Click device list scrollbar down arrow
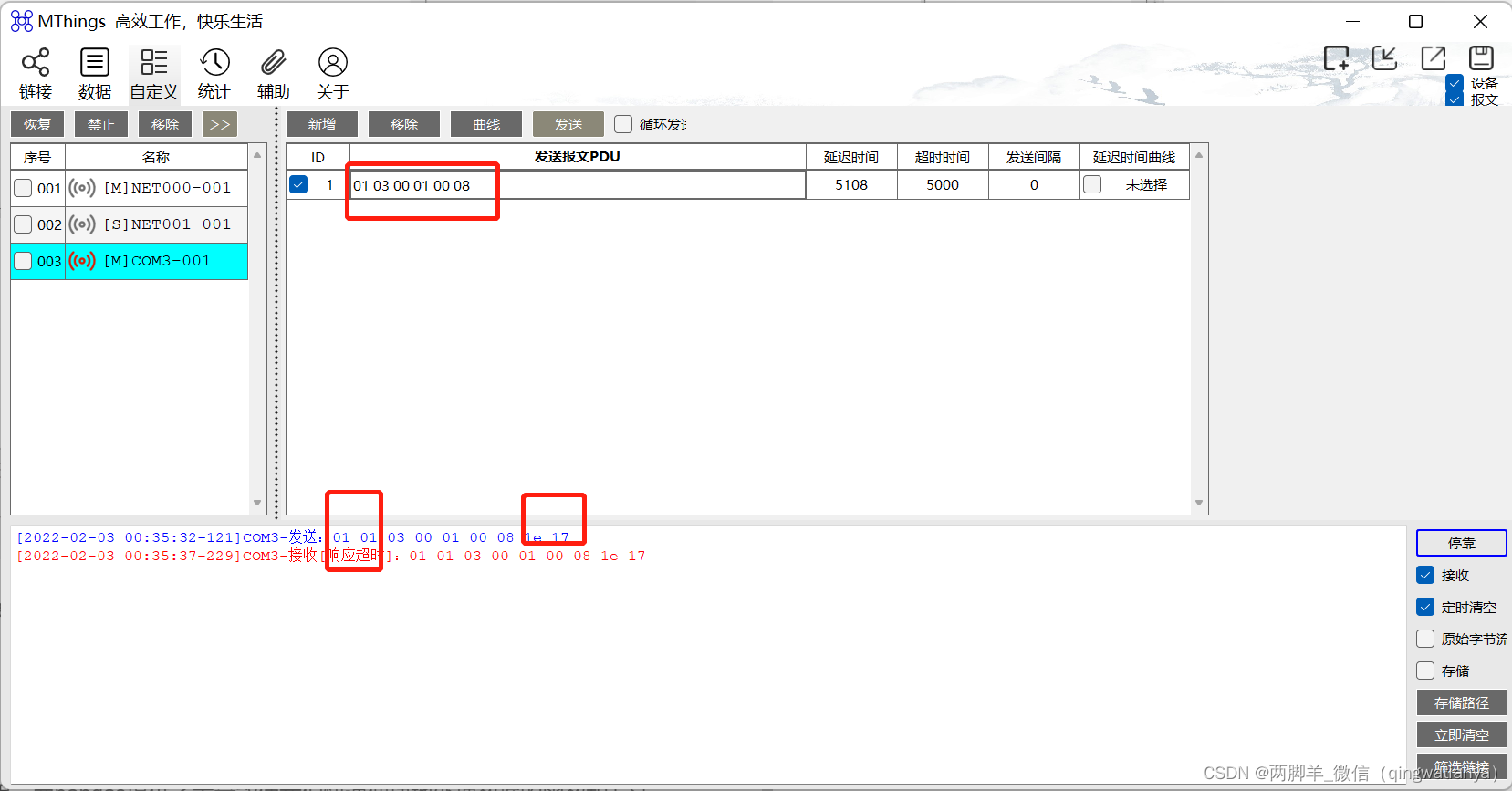Screen dimensions: 1512x791 tap(257, 503)
